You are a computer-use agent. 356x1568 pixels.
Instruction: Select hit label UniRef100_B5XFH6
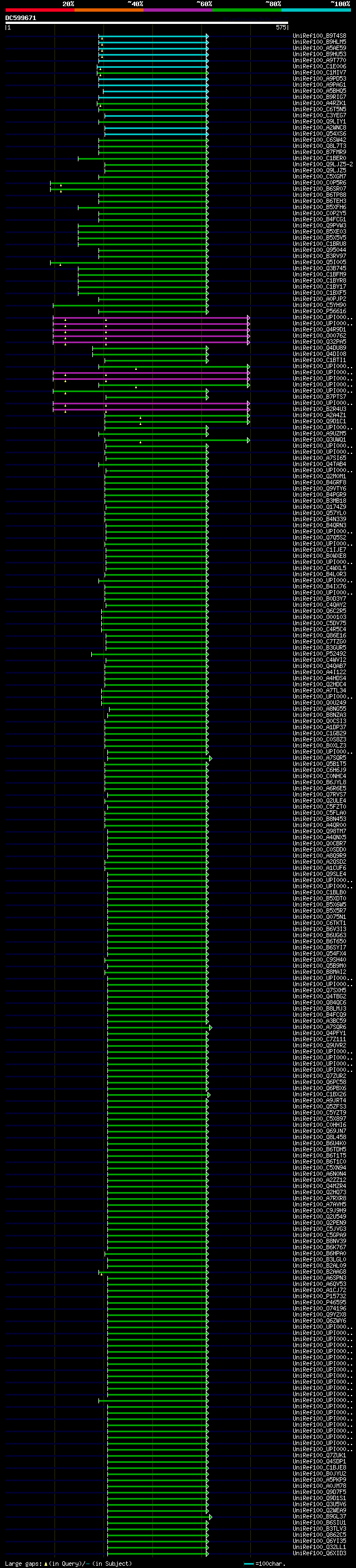(319, 207)
